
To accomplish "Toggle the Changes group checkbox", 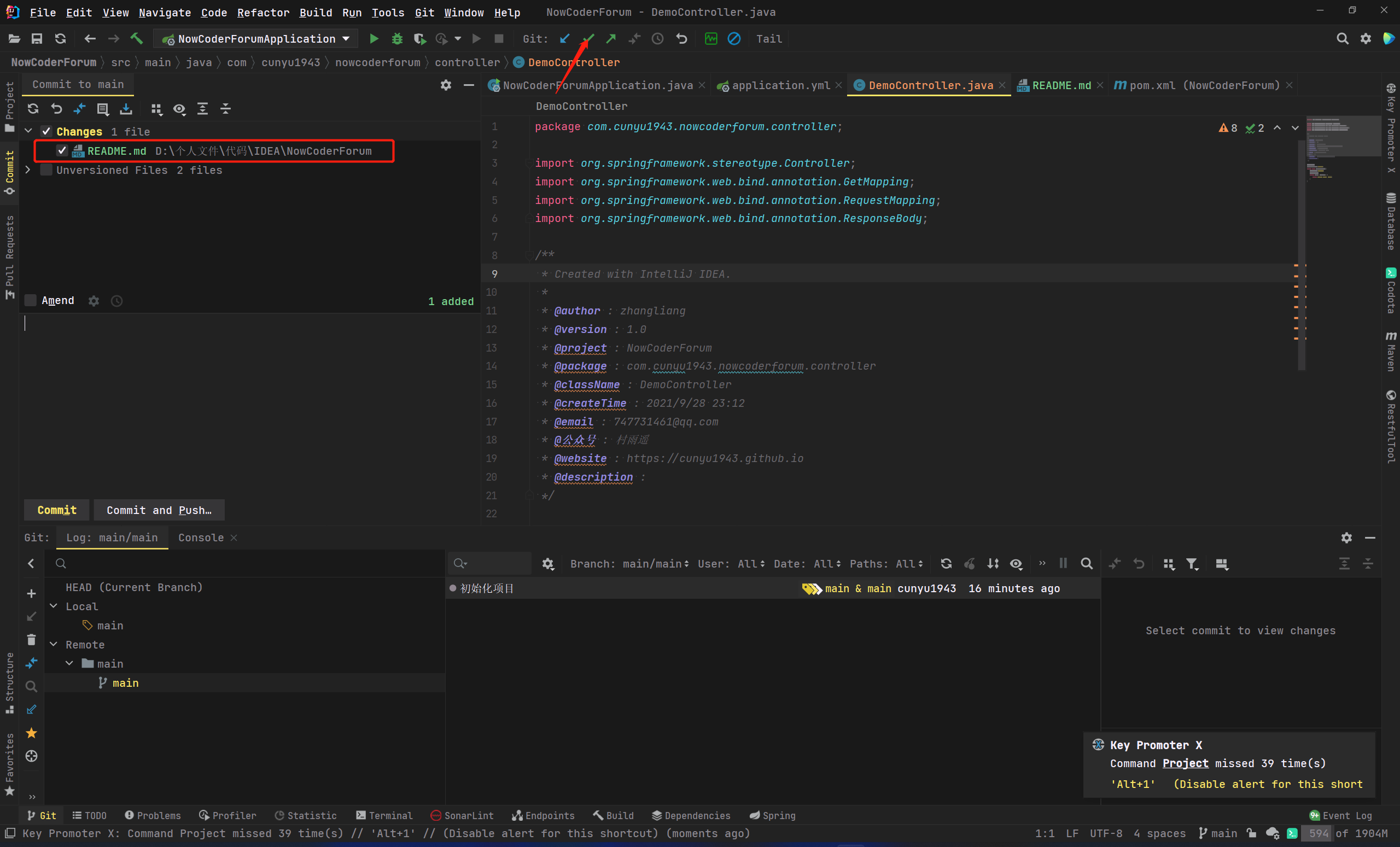I will click(46, 131).
